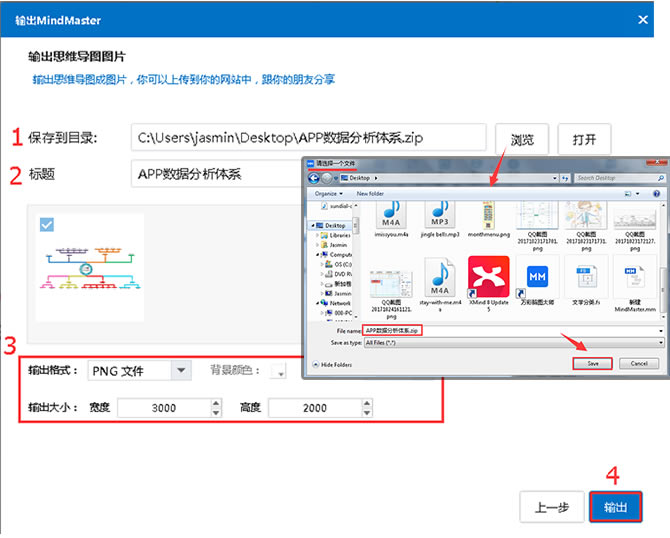The width and height of the screenshot is (670, 538).
Task: Click 上一步 (Previous) button
Action: point(552,507)
